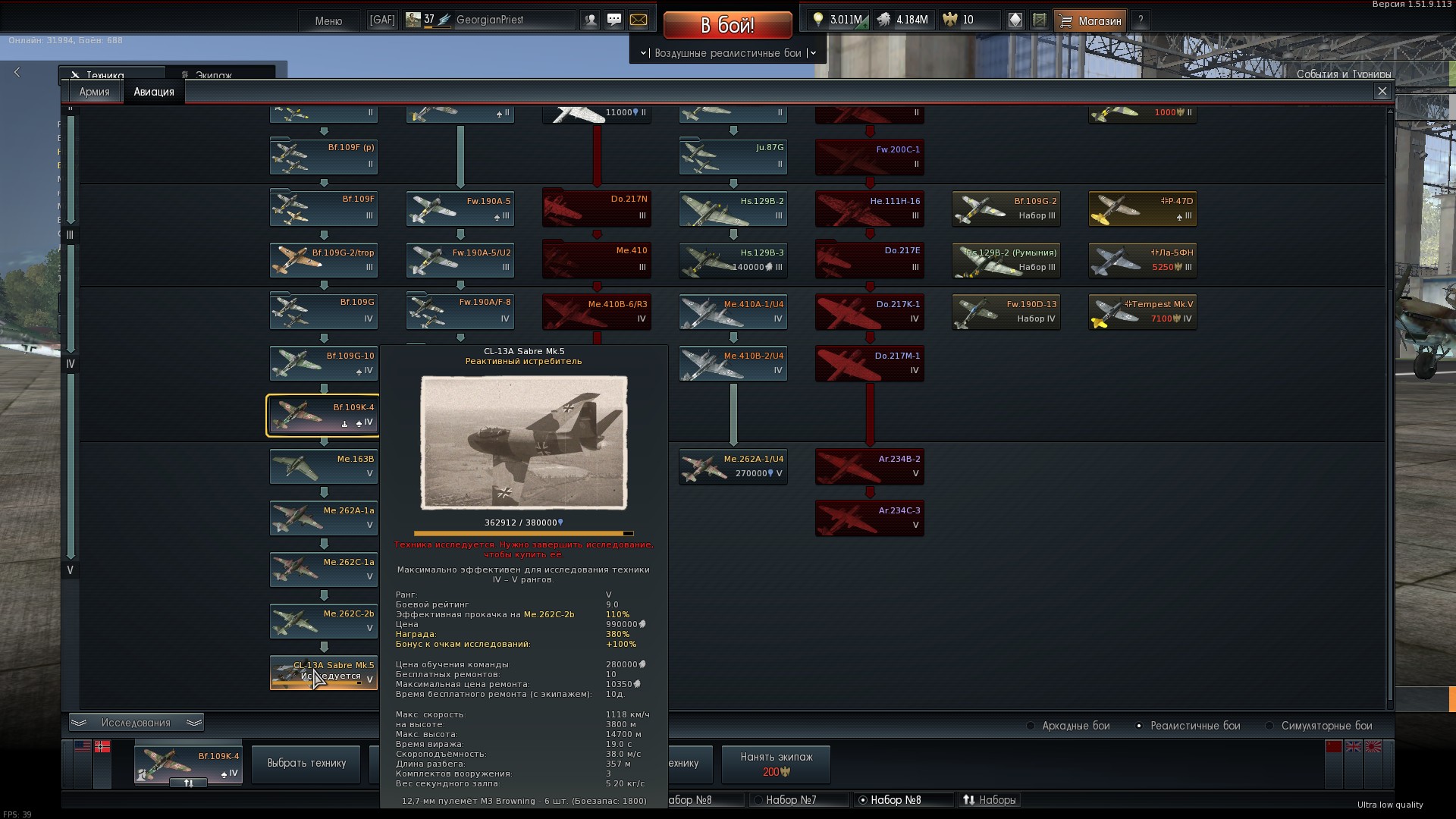Image resolution: width=1456 pixels, height=819 pixels.
Task: Choose Набор №7 preset radio
Action: [x=758, y=800]
